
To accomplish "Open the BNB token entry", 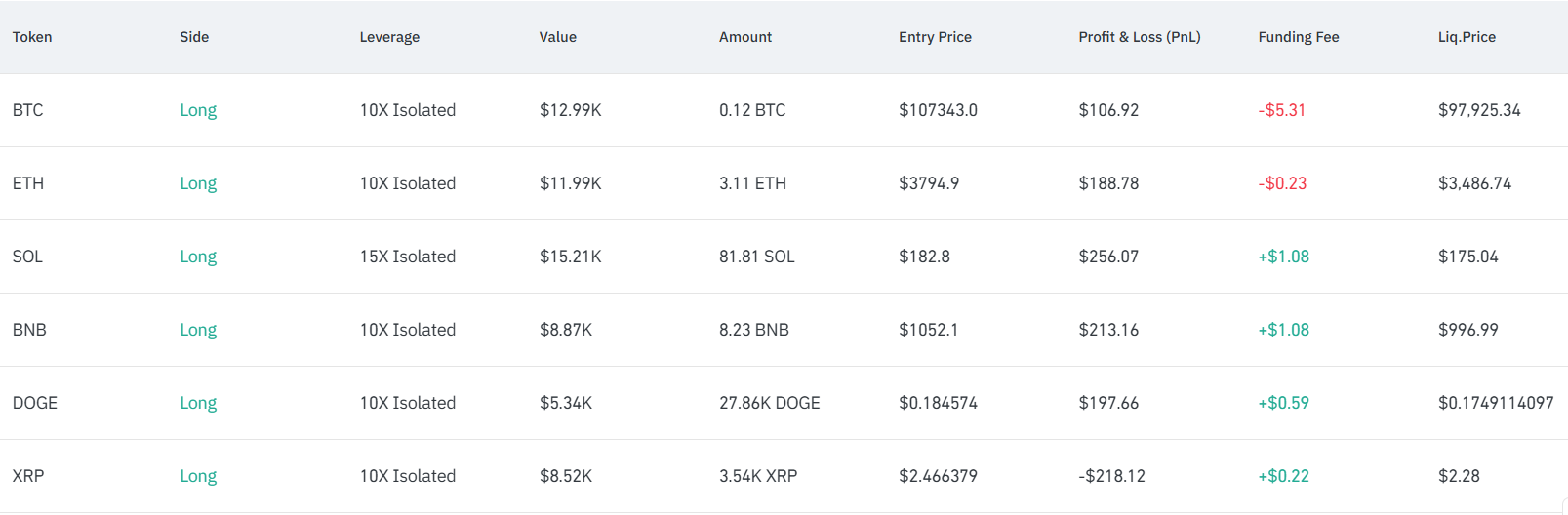I will [29, 330].
